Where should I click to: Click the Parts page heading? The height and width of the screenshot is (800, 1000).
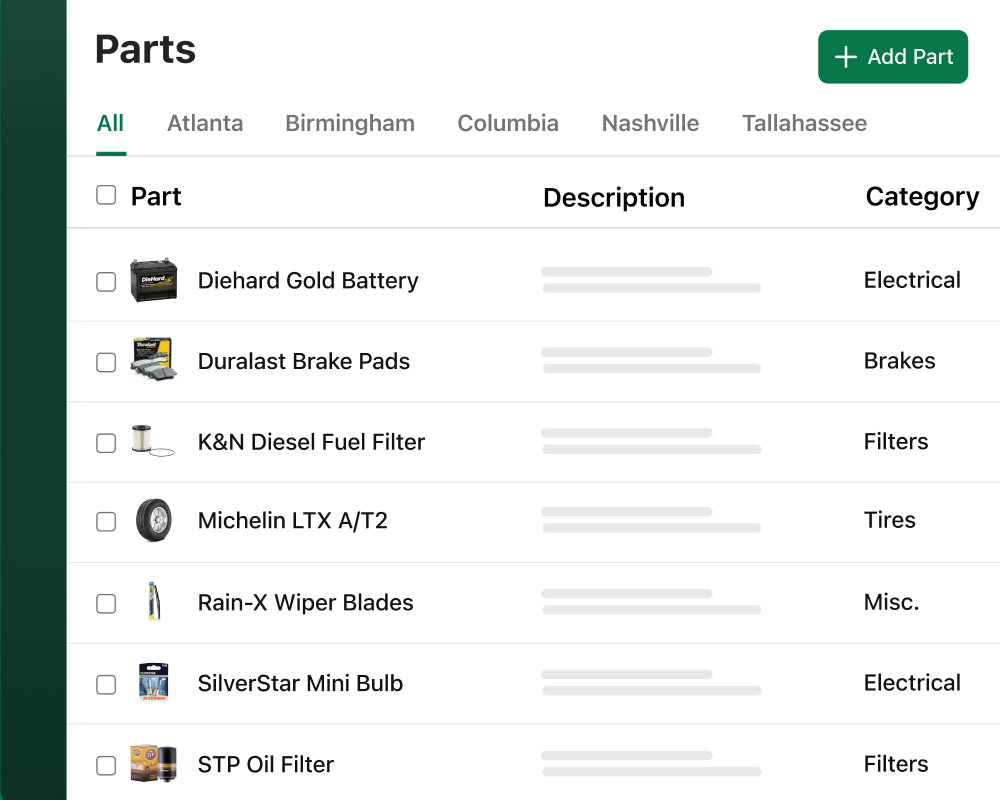[x=145, y=49]
